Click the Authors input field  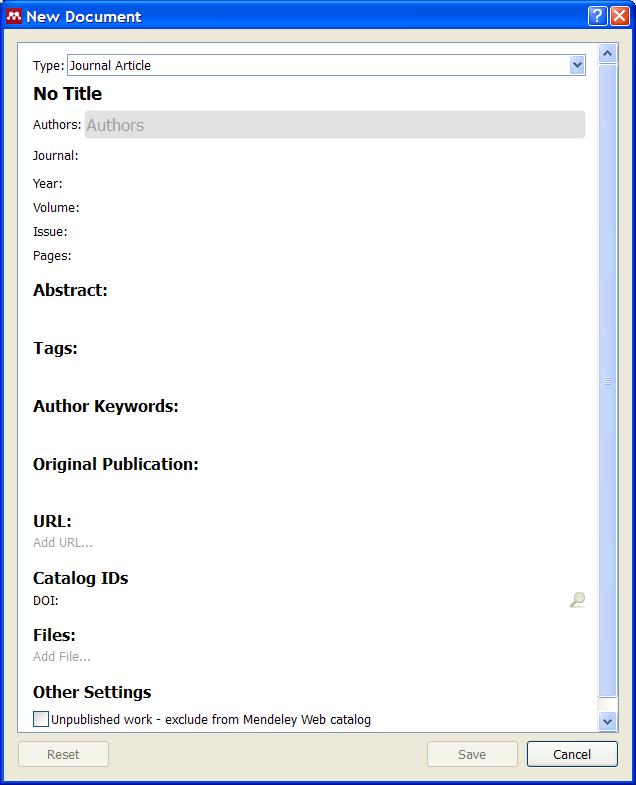pos(335,125)
